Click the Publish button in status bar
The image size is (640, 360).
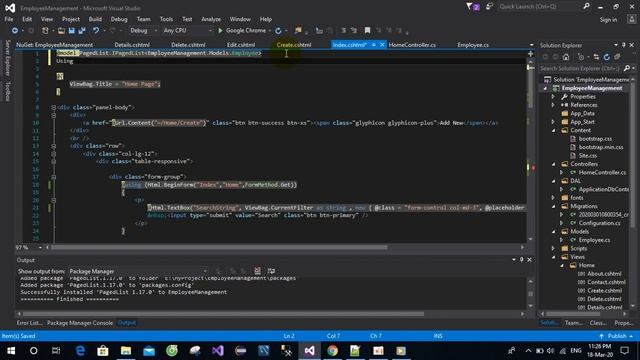(x=617, y=336)
